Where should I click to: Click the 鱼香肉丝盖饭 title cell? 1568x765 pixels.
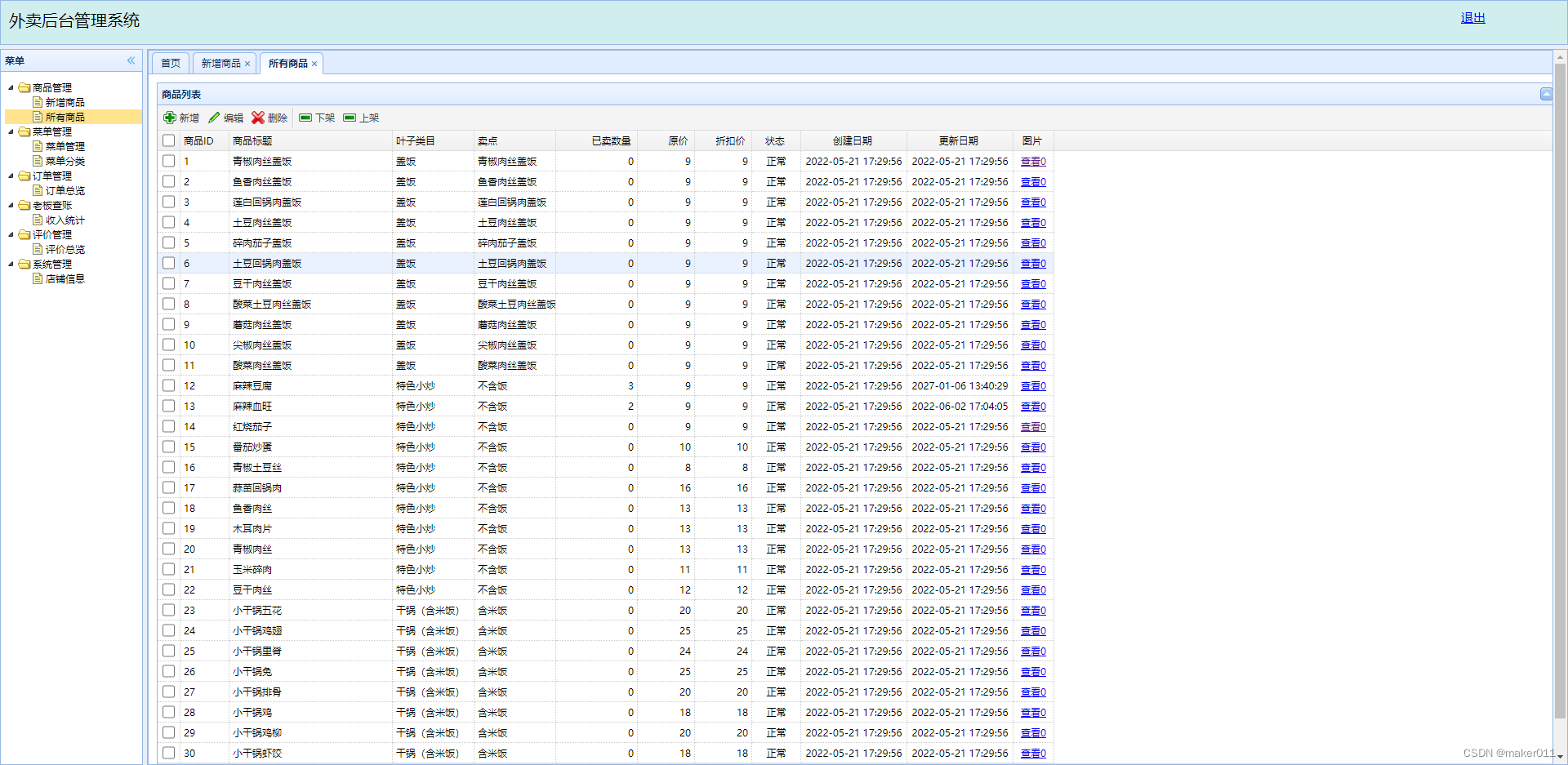310,181
